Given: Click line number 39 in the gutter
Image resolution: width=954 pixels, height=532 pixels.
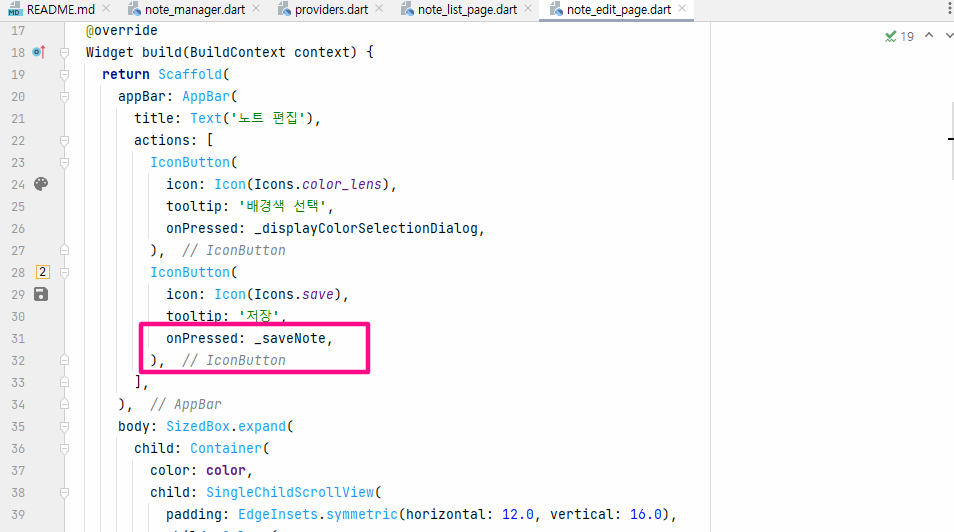Looking at the screenshot, I should [x=18, y=514].
